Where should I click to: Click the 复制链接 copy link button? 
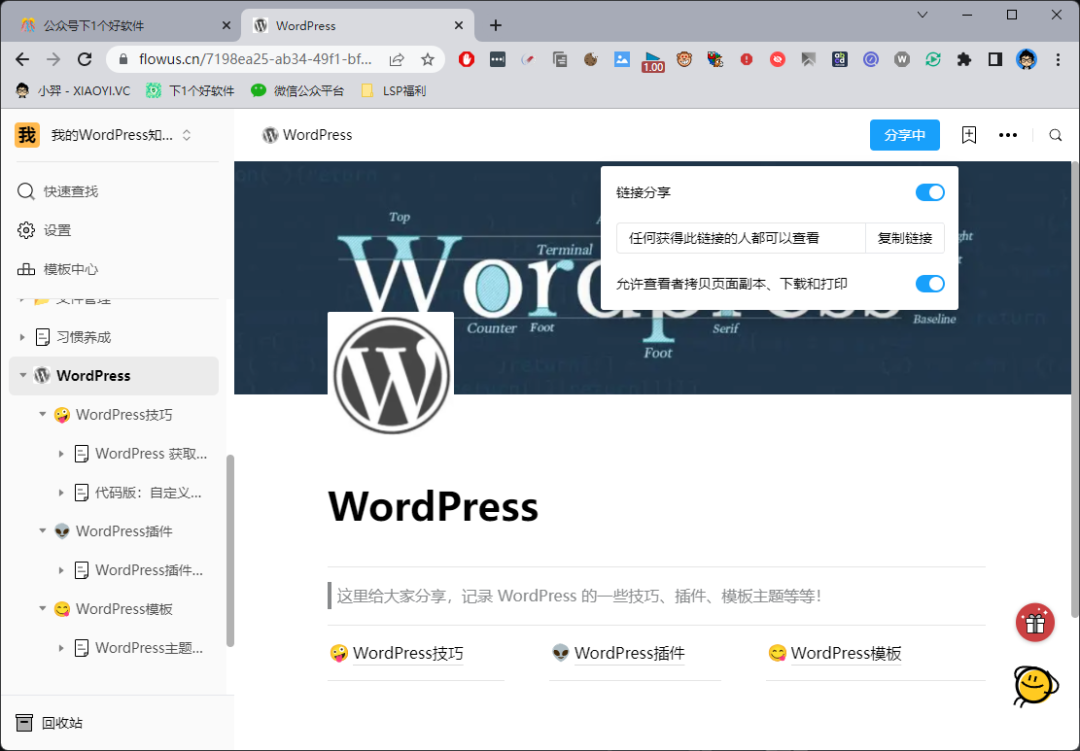tap(904, 238)
